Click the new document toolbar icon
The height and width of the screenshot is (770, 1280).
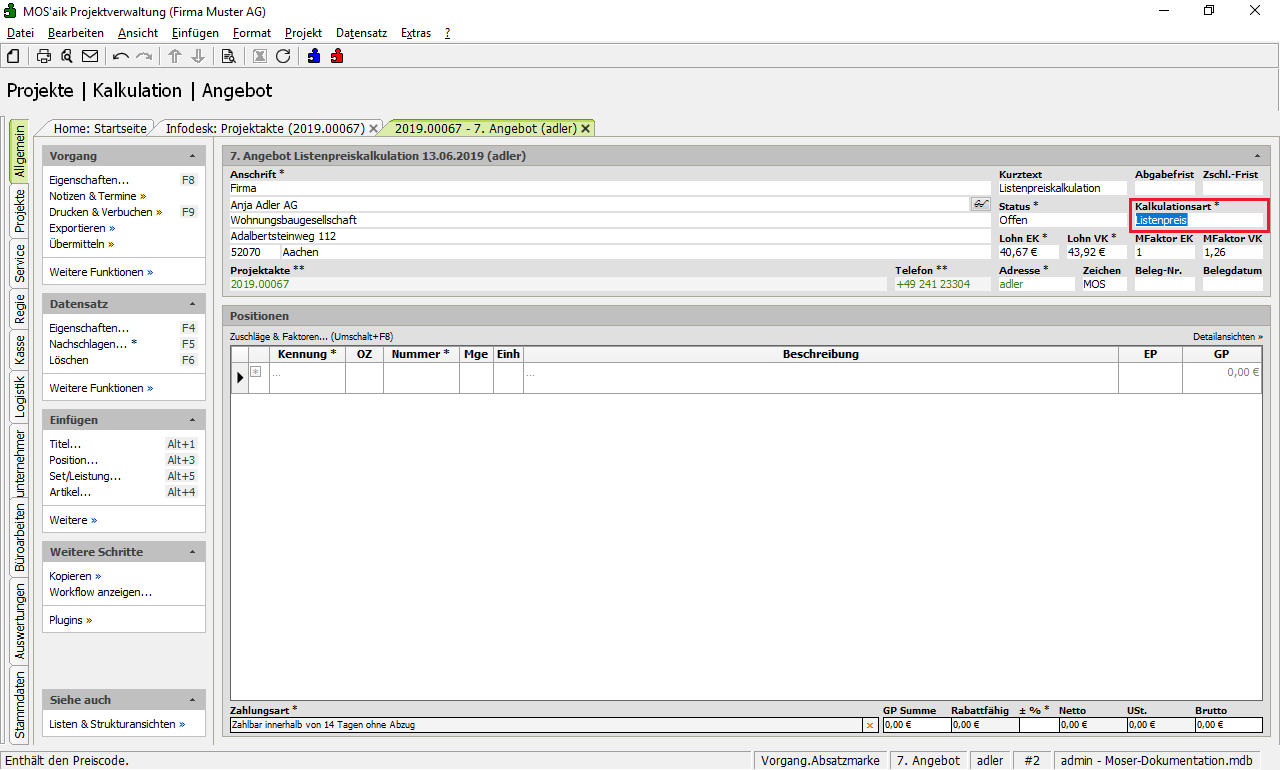[13, 56]
